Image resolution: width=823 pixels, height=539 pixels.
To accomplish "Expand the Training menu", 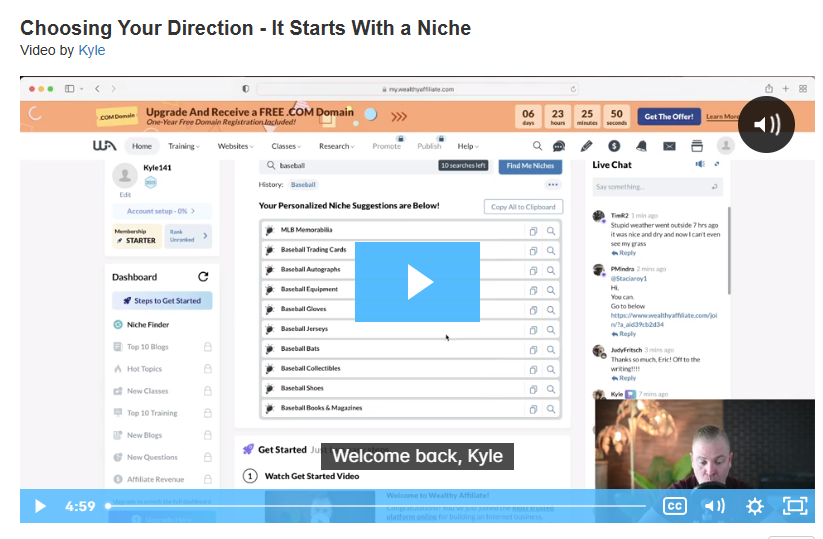I will (x=184, y=146).
